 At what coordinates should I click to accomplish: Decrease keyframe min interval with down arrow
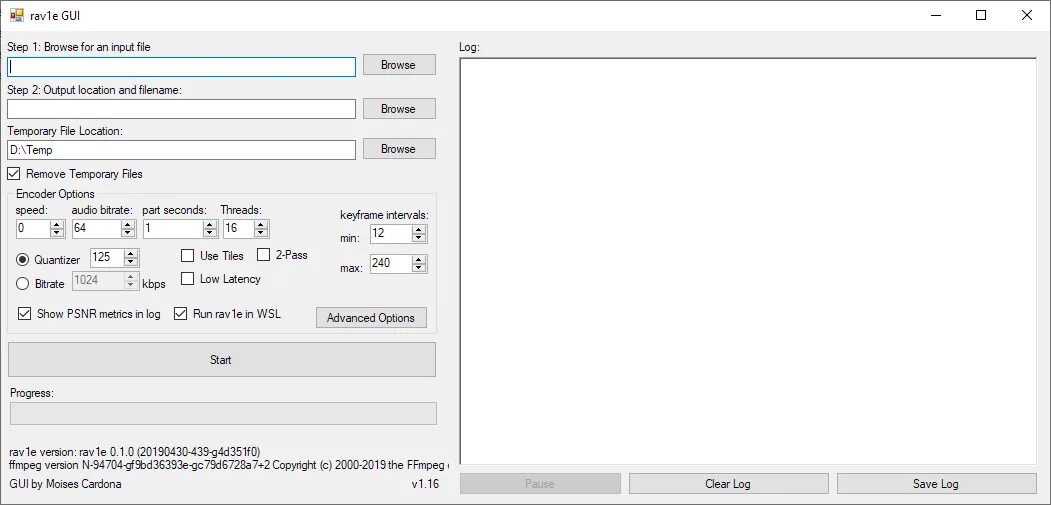pyautogui.click(x=419, y=238)
